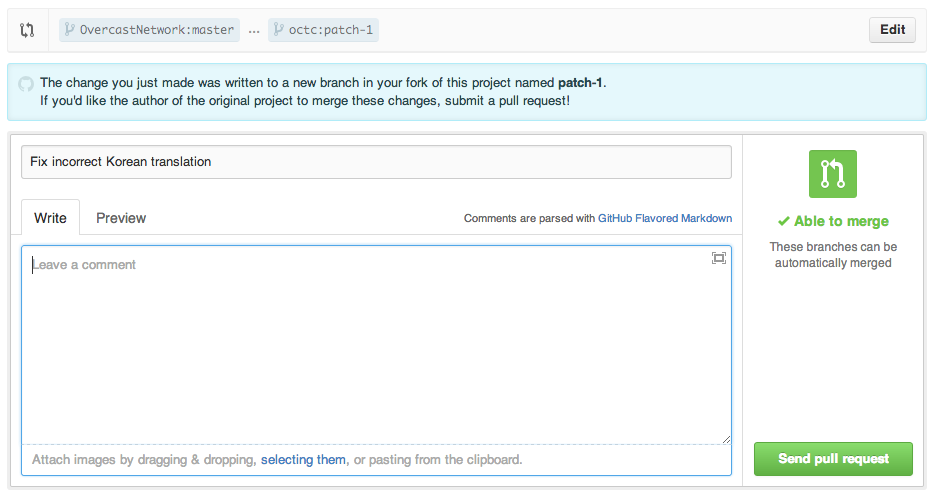Click the branch icon beside OvercastNetwork:master
This screenshot has height=496, width=935.
(70, 30)
